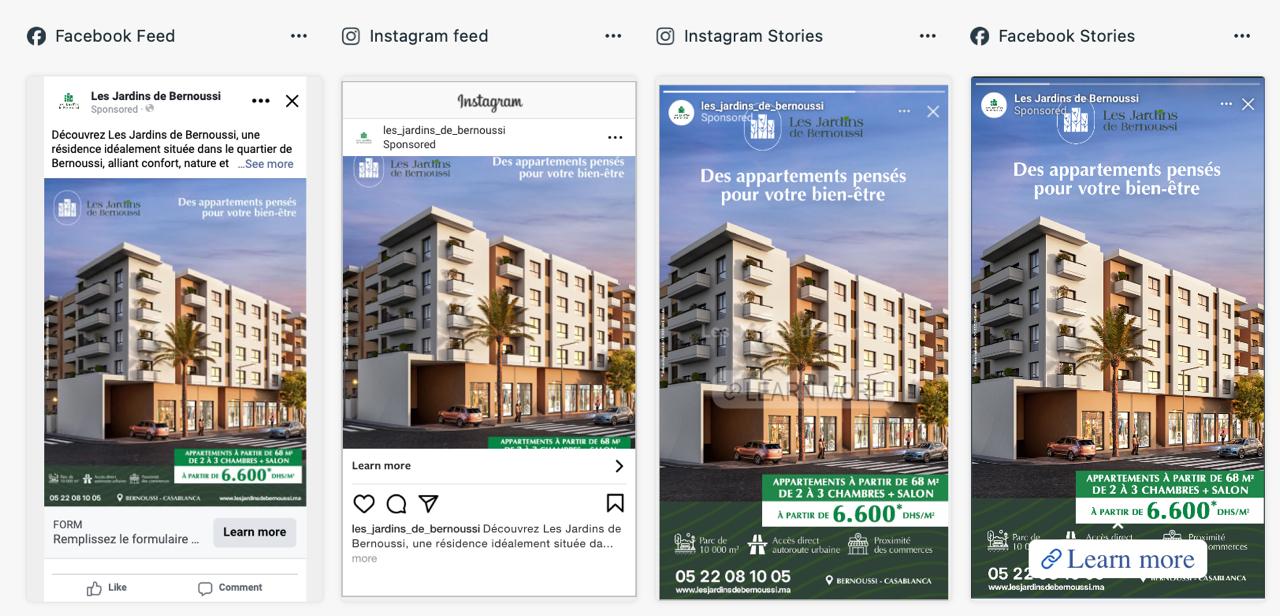Open Facebook Stories options ellipsis menu
The height and width of the screenshot is (616, 1280).
coord(1242,36)
